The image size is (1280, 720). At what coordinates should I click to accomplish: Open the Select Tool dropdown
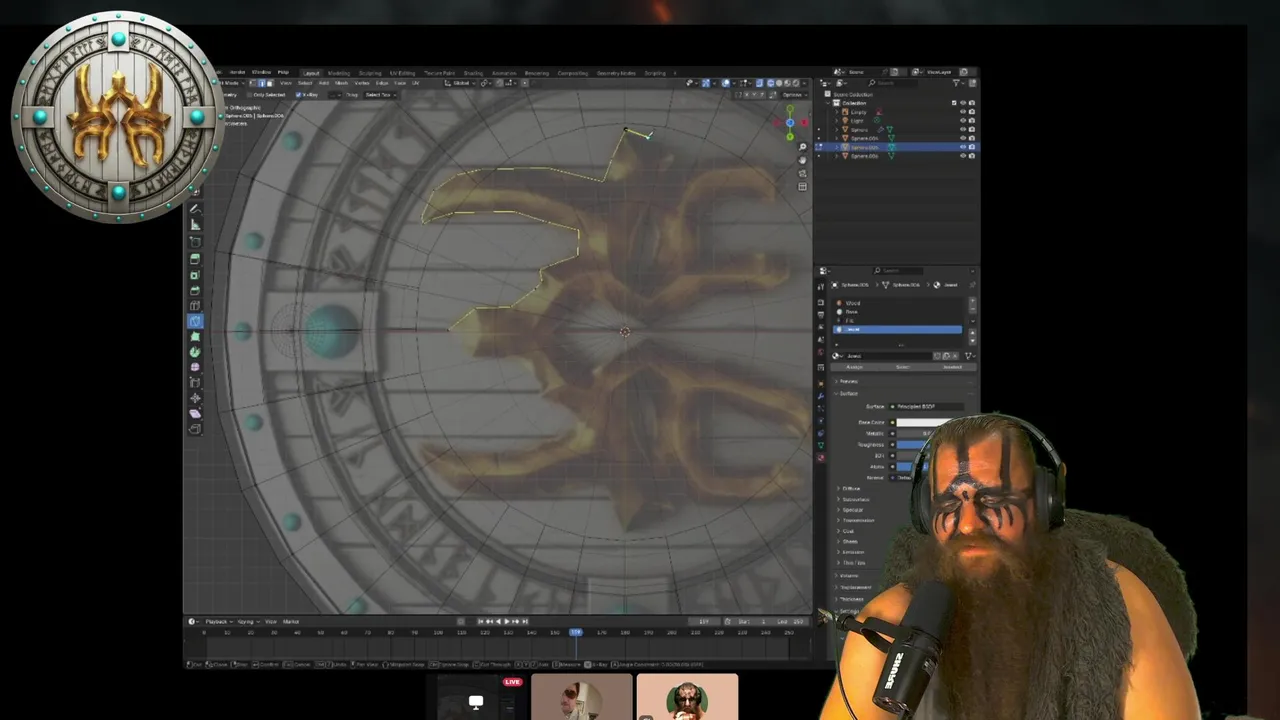(380, 95)
